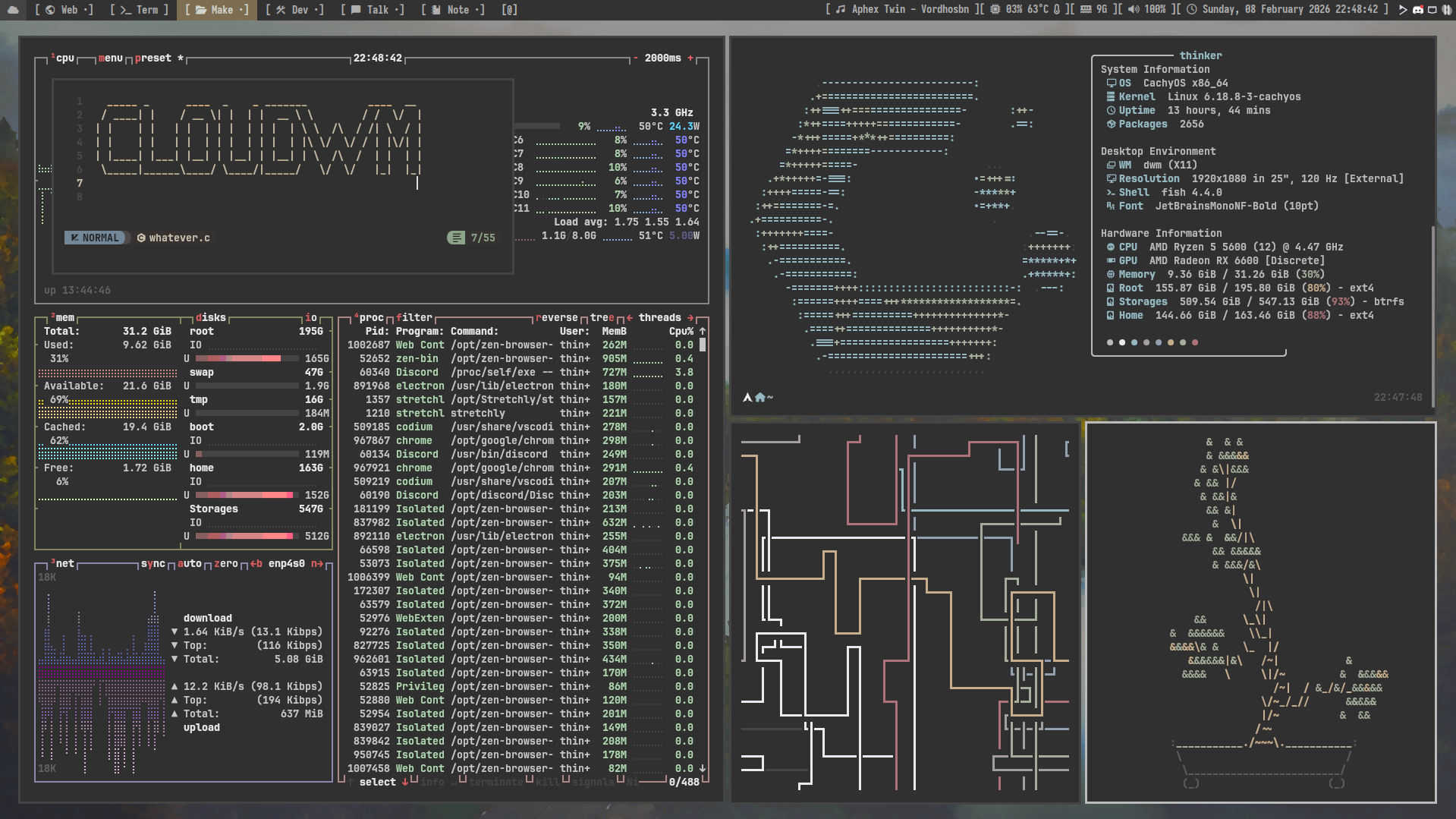This screenshot has width=1456, height=819.
Task: Click the kill action in the proc footer
Action: 547,782
